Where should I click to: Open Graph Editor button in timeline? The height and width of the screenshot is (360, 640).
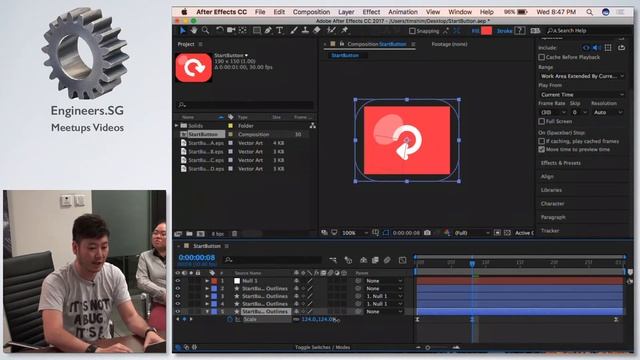(402, 260)
